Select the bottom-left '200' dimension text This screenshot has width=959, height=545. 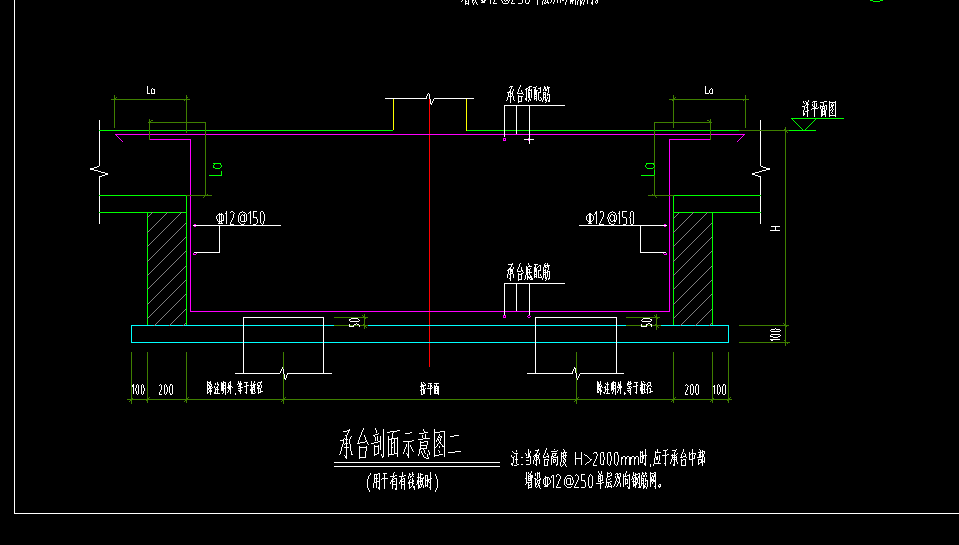166,390
